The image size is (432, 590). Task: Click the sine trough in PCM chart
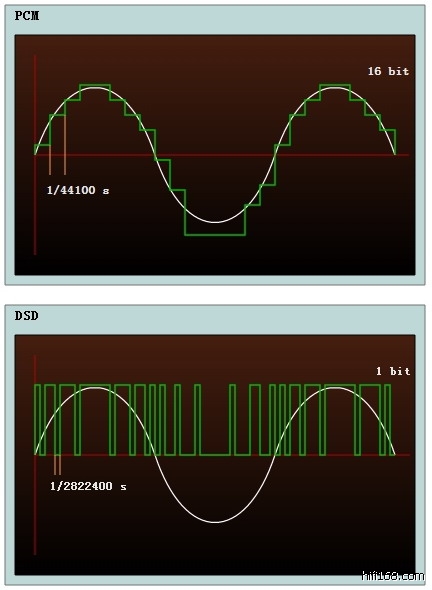215,222
